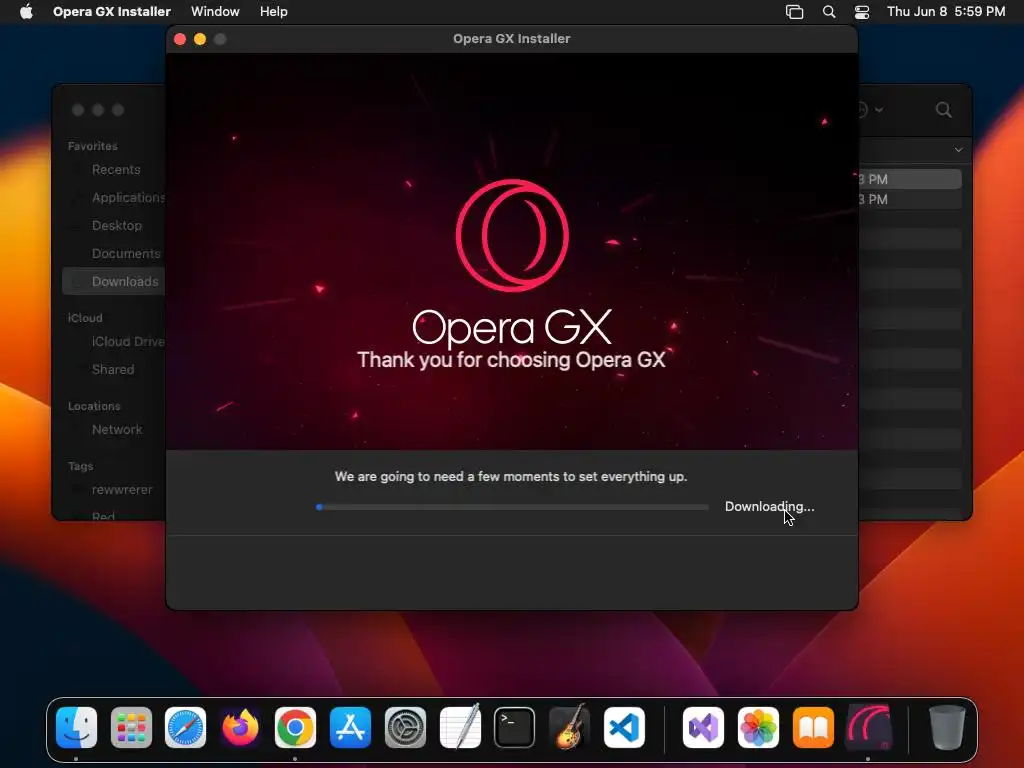This screenshot has height=768, width=1024.
Task: Open the Apple menu
Action: (26, 12)
